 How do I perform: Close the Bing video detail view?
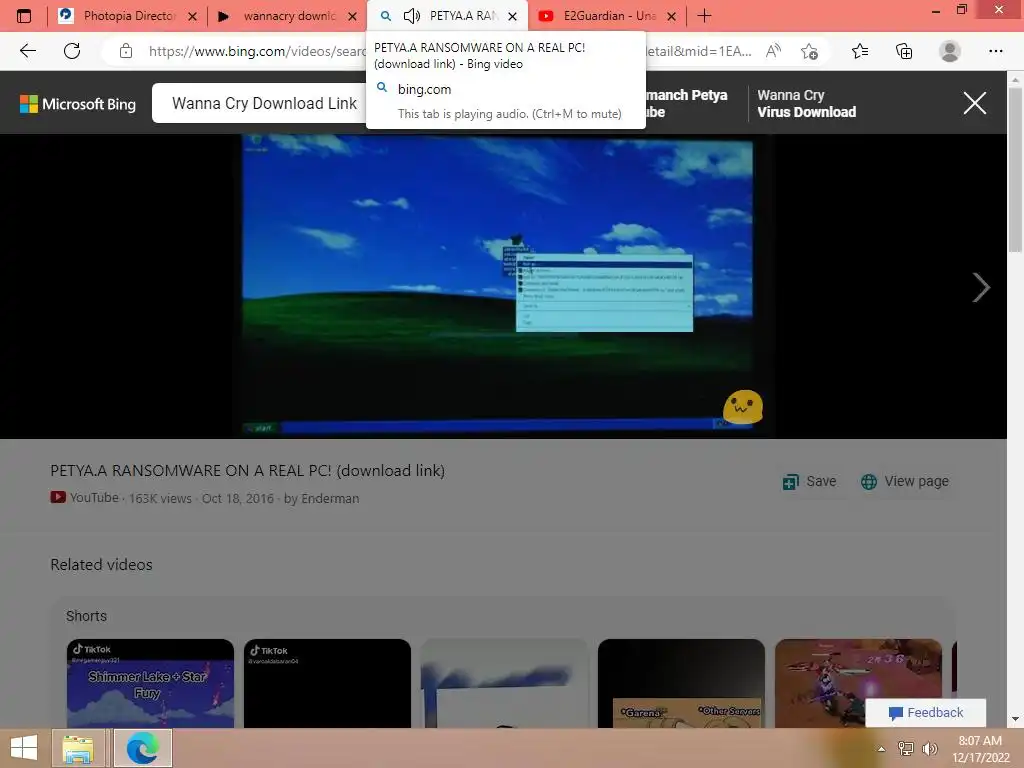(974, 103)
